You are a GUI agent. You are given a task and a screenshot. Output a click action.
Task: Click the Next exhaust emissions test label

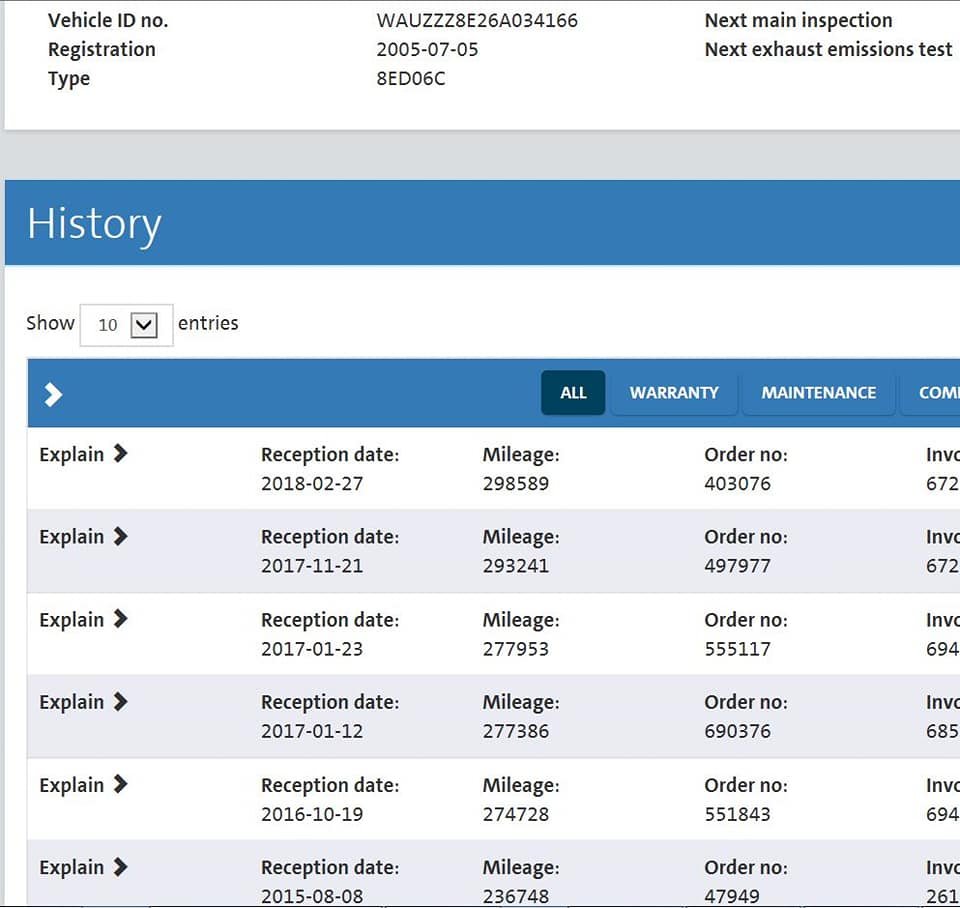[828, 49]
